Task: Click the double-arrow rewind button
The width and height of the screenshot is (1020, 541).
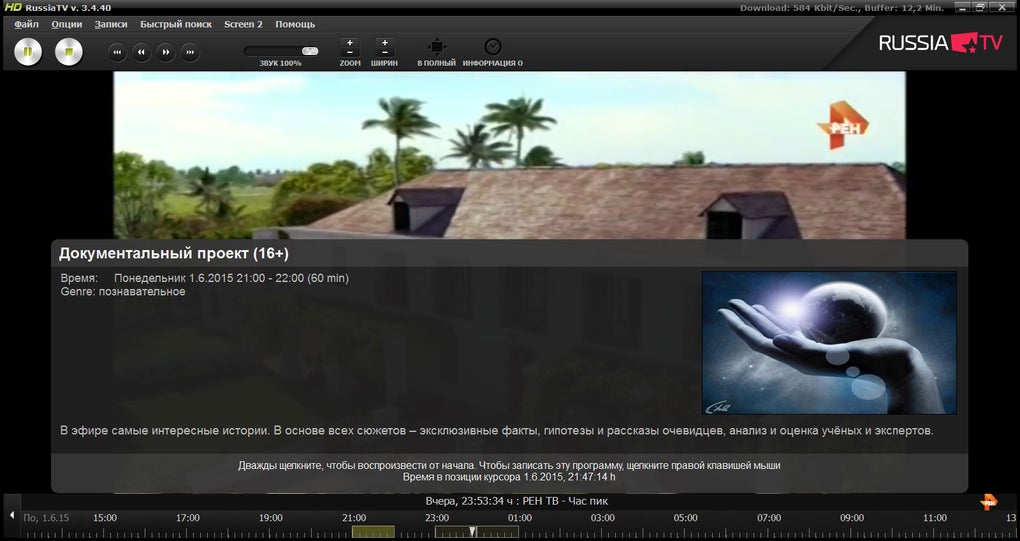Action: click(x=141, y=52)
